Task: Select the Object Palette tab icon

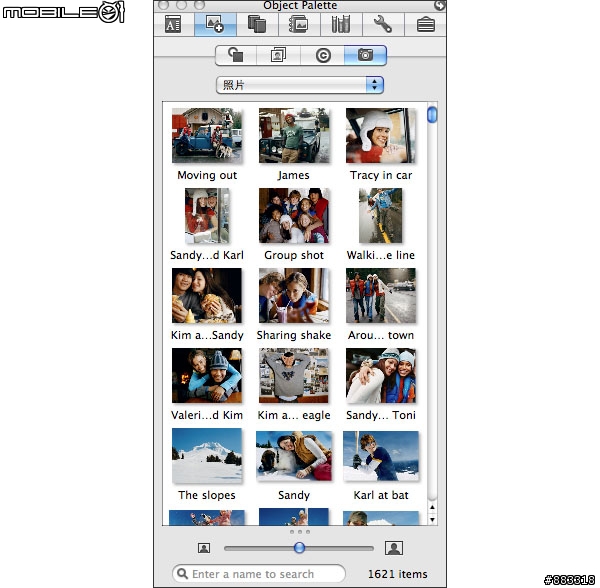Action: click(215, 25)
